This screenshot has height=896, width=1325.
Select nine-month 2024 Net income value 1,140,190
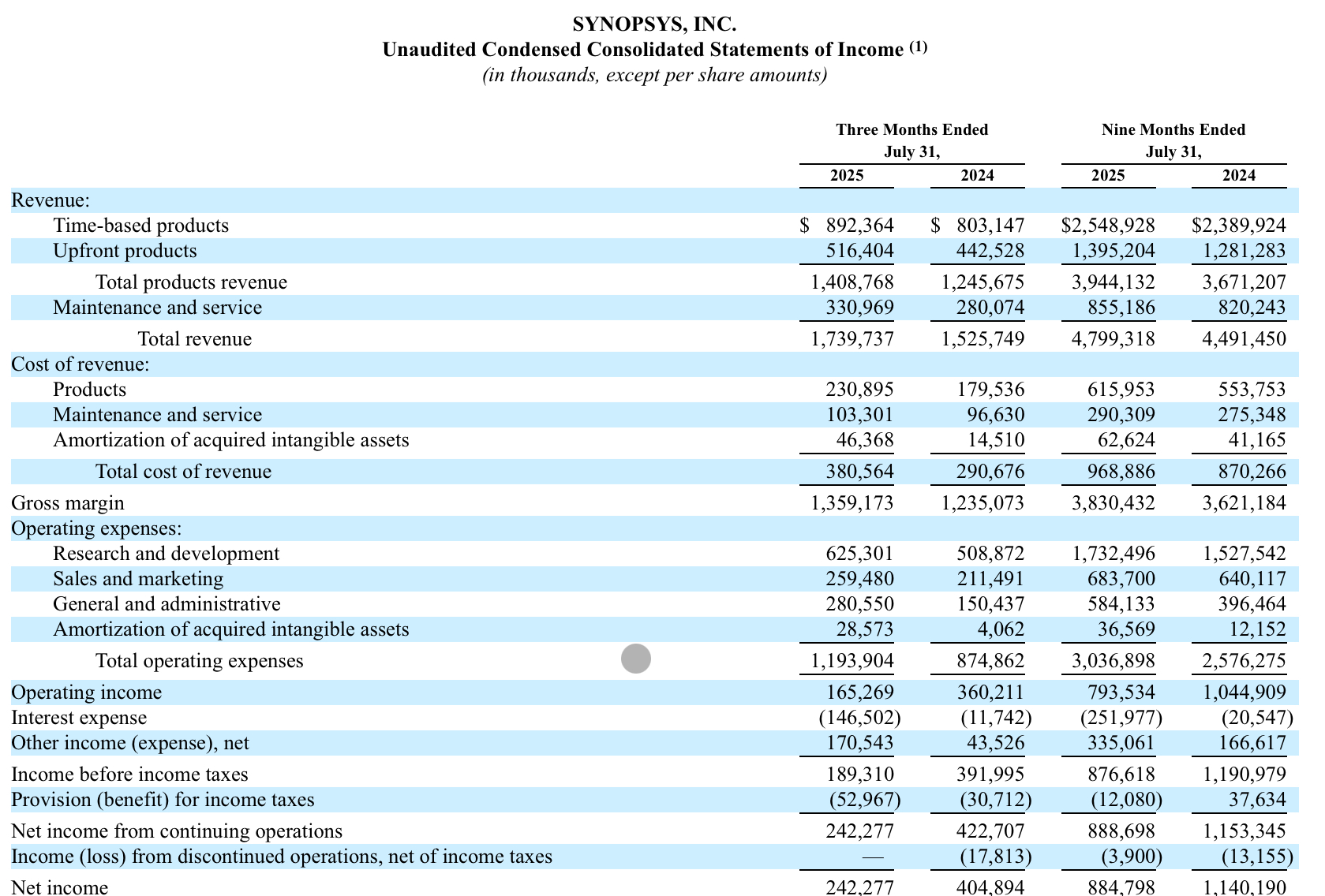pyautogui.click(x=1244, y=887)
